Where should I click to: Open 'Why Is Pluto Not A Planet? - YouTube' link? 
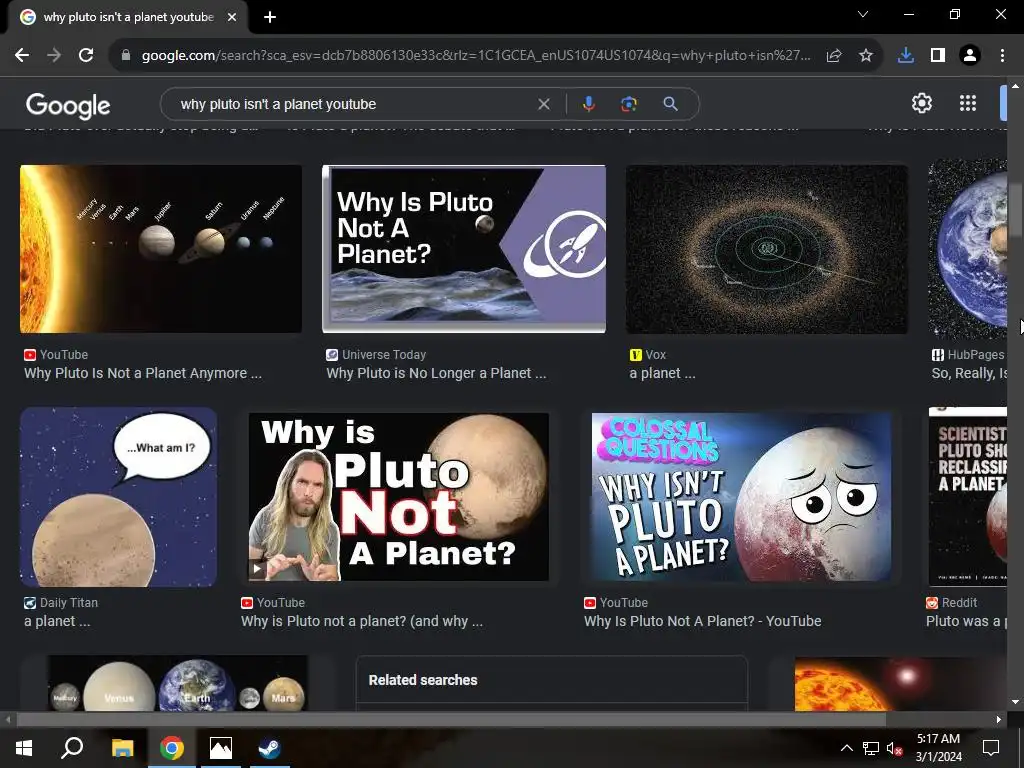(703, 621)
